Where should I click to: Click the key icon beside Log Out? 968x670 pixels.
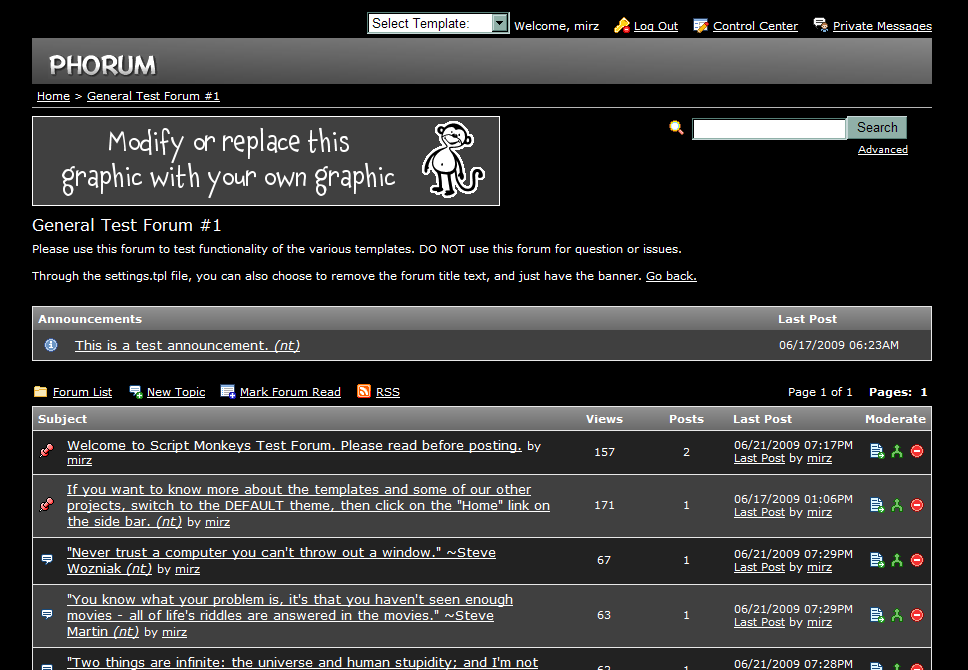click(x=622, y=25)
